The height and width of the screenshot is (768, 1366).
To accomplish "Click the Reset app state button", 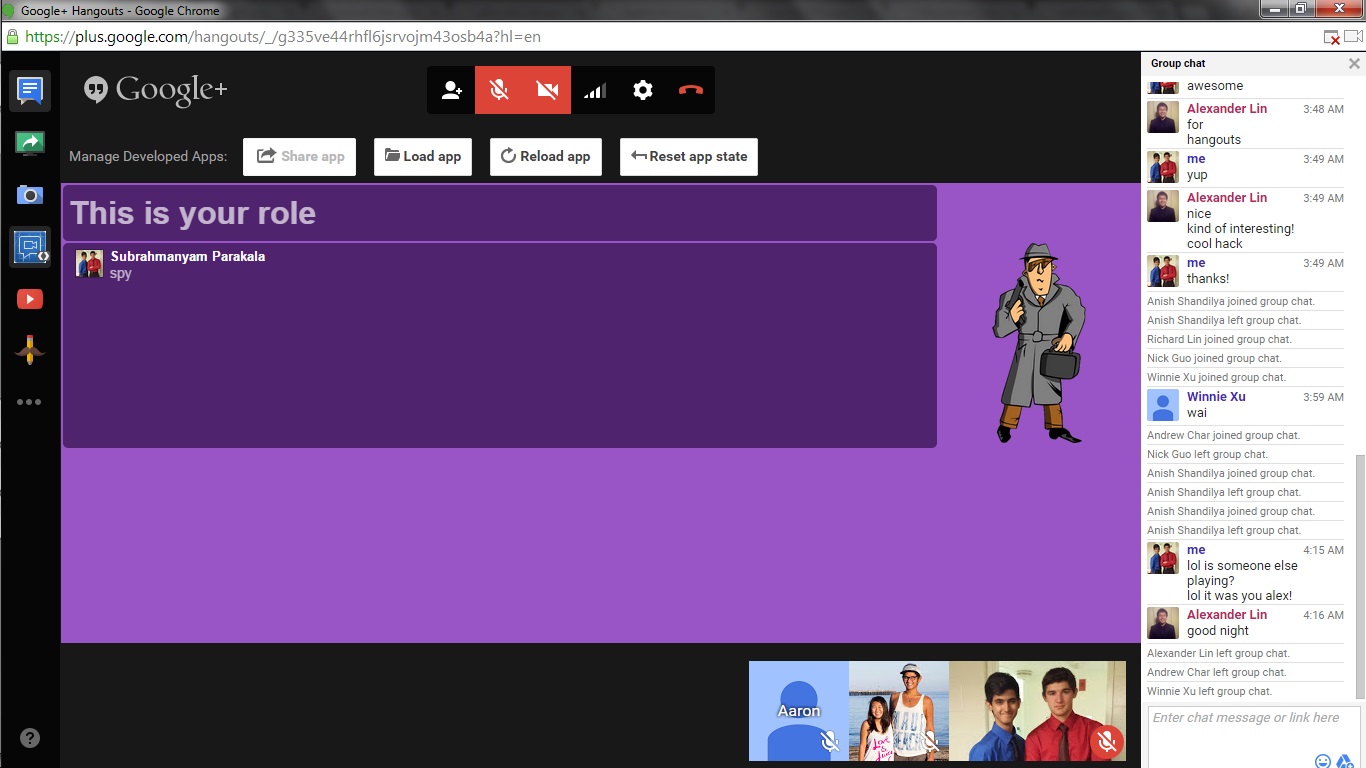I will tap(689, 156).
